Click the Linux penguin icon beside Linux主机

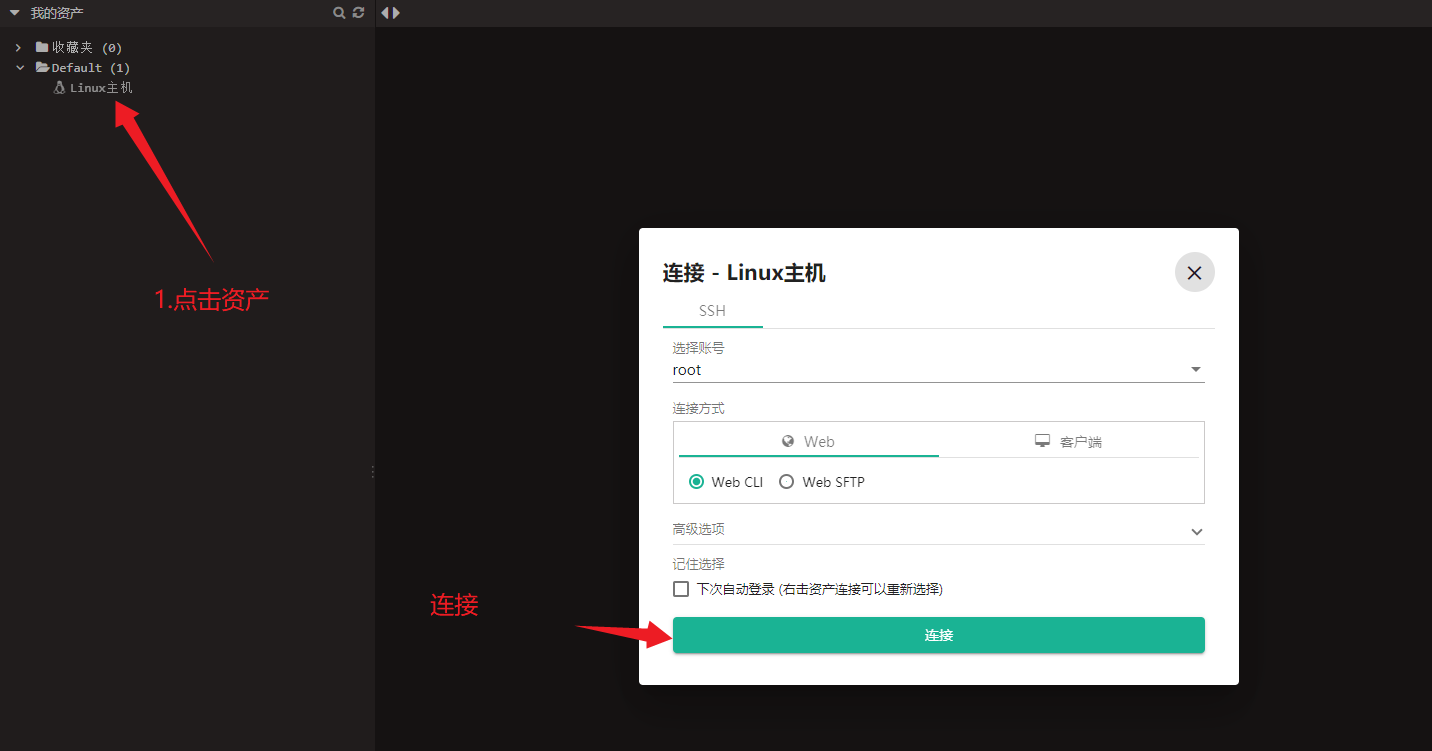59,88
